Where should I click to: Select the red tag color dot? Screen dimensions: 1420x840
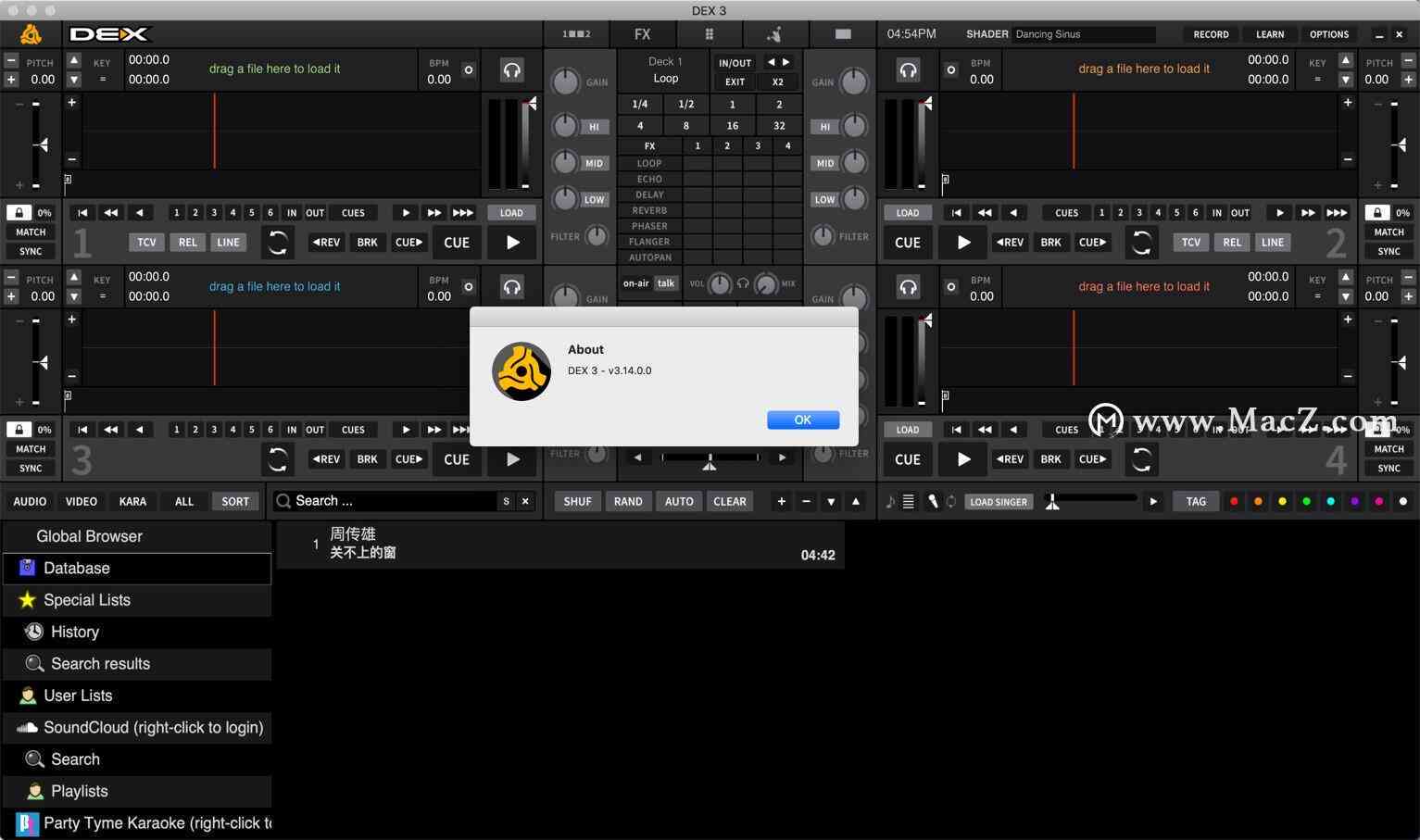[1234, 502]
